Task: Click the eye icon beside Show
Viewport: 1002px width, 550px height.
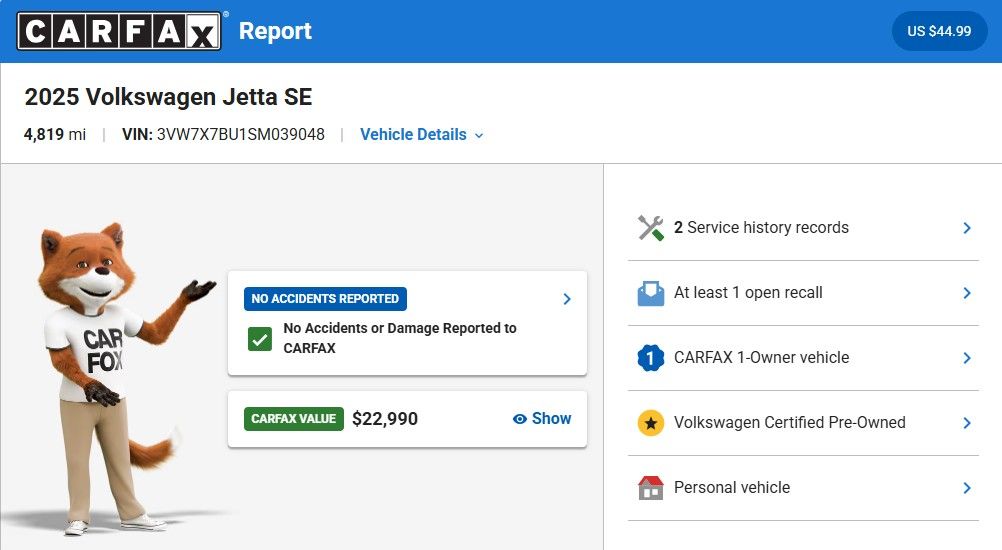Action: [519, 419]
